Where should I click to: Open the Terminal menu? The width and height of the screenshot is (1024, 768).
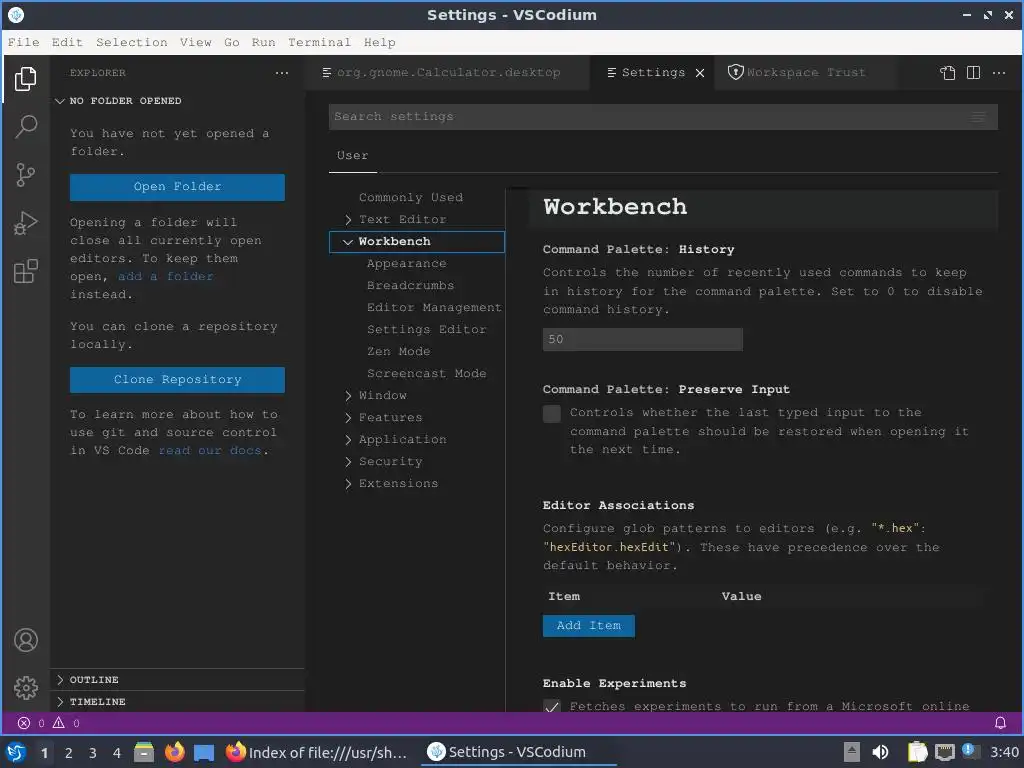[319, 42]
